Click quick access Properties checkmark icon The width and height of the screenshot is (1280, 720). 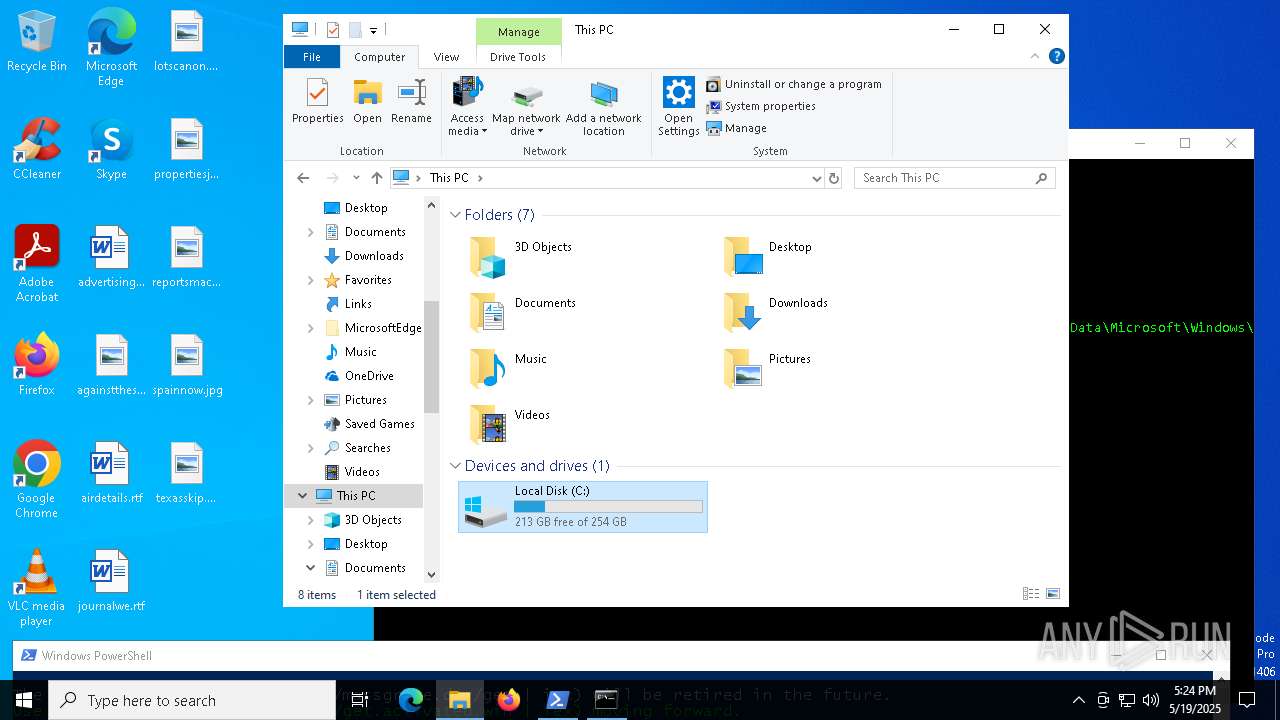[333, 30]
